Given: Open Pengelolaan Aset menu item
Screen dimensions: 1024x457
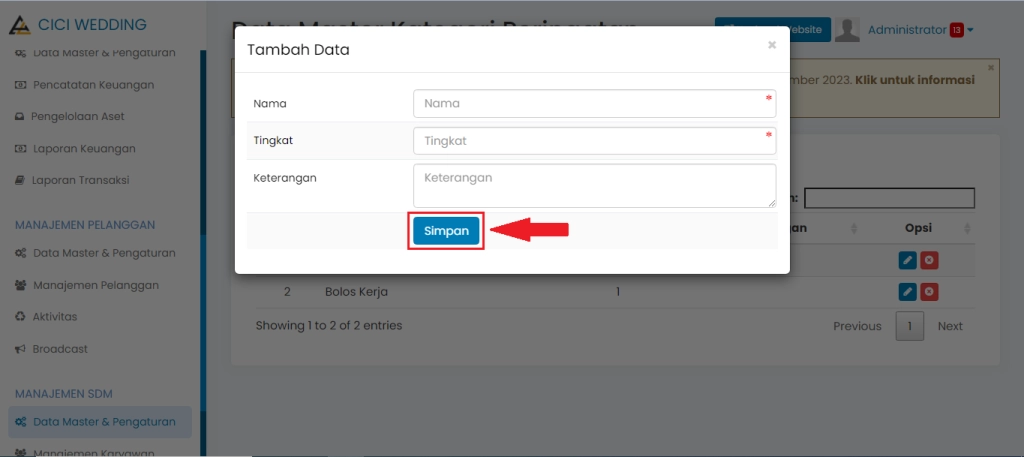Looking at the screenshot, I should (x=78, y=117).
